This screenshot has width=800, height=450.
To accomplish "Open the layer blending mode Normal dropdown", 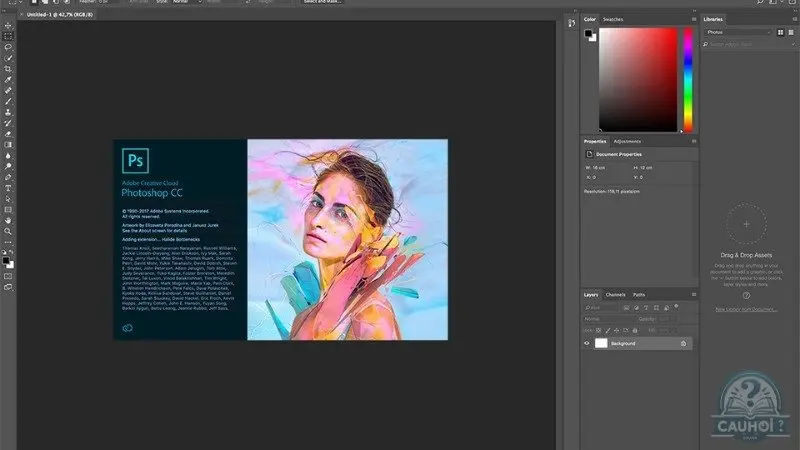I will pos(608,319).
